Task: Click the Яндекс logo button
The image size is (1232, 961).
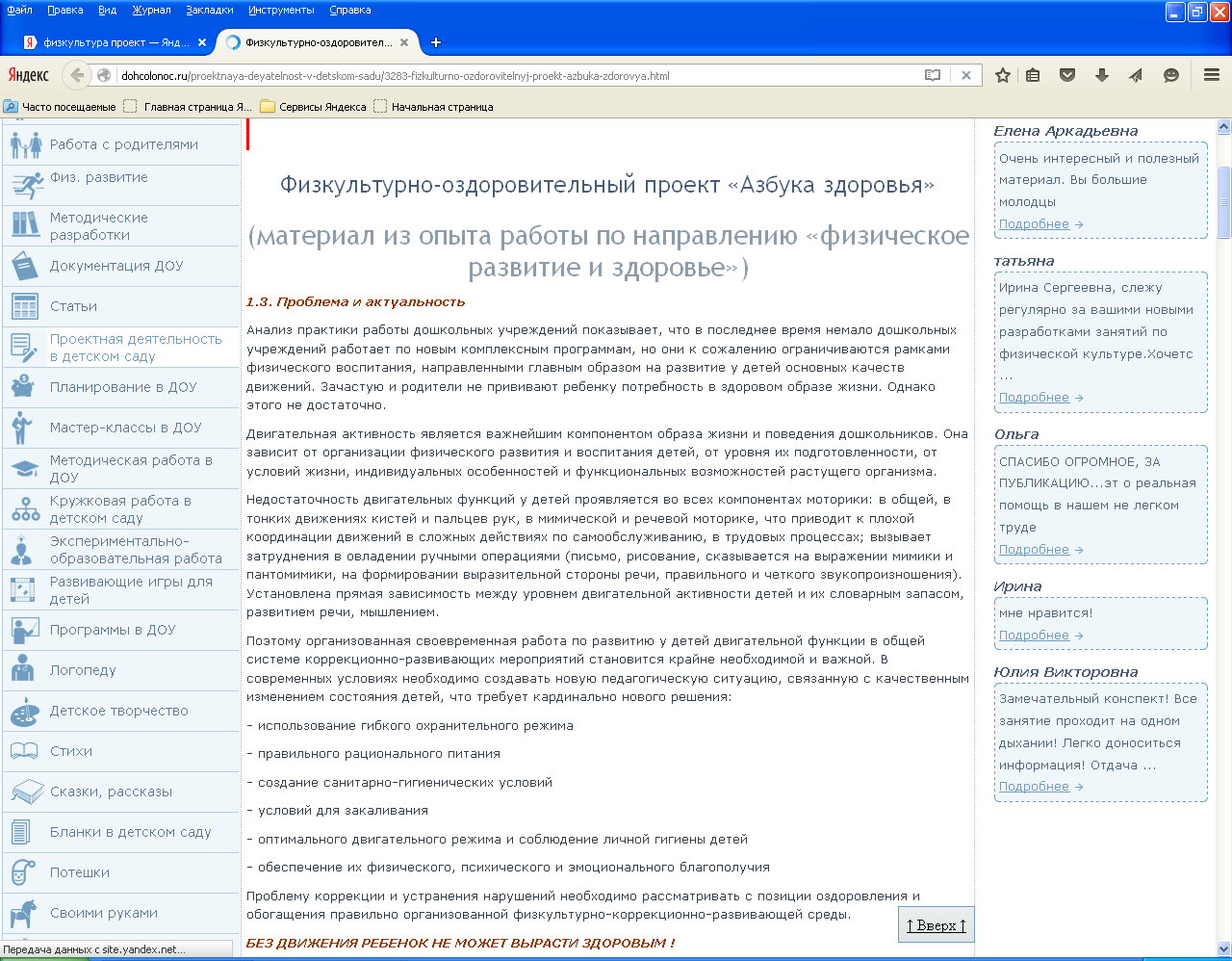Action: coord(29,75)
